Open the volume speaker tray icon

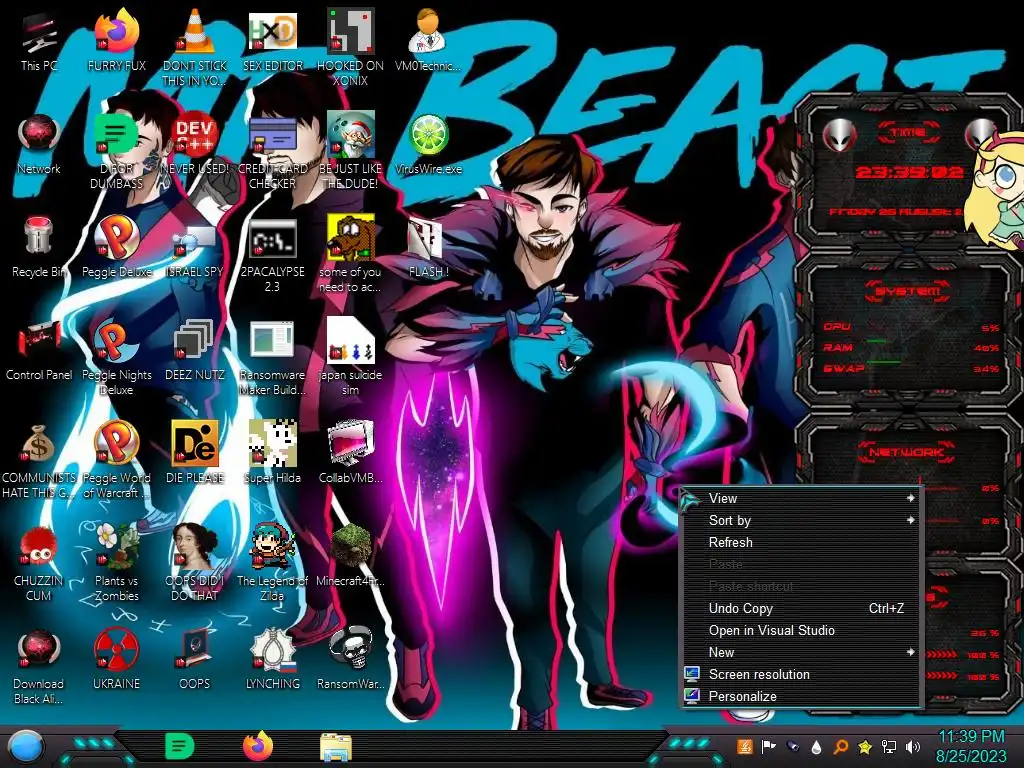(913, 746)
